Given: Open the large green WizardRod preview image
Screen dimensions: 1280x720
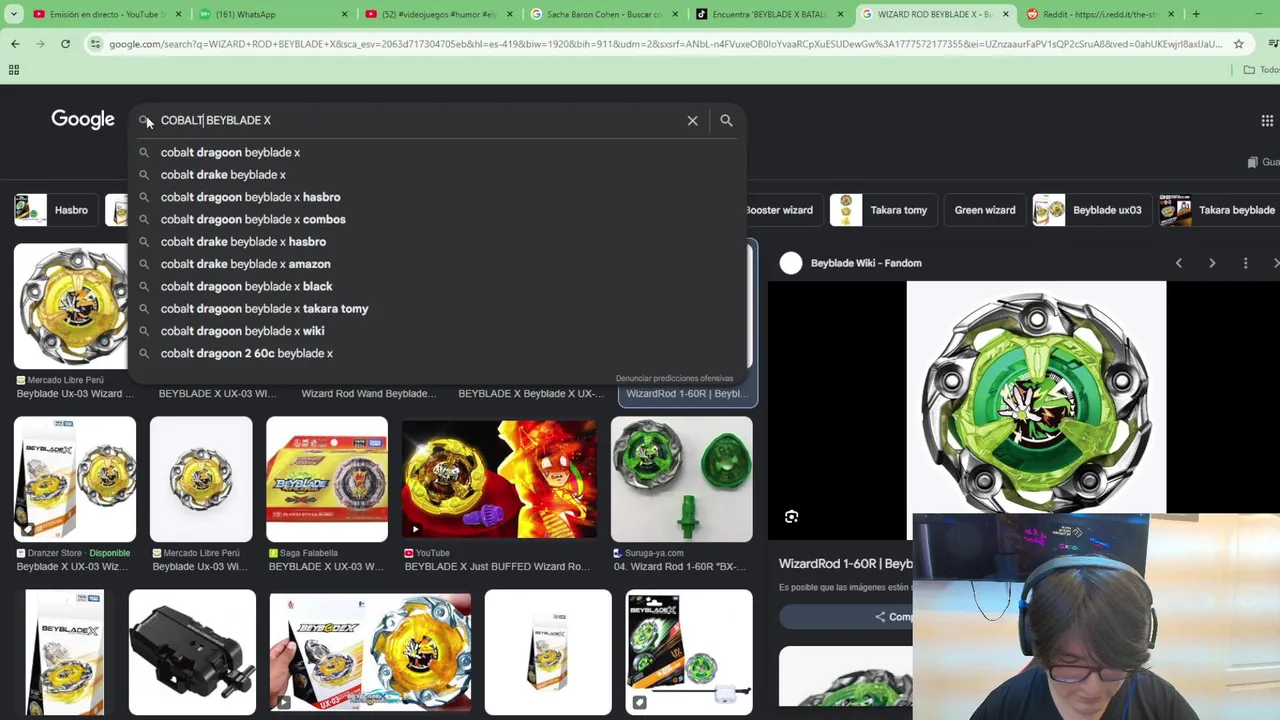Looking at the screenshot, I should tap(1036, 397).
